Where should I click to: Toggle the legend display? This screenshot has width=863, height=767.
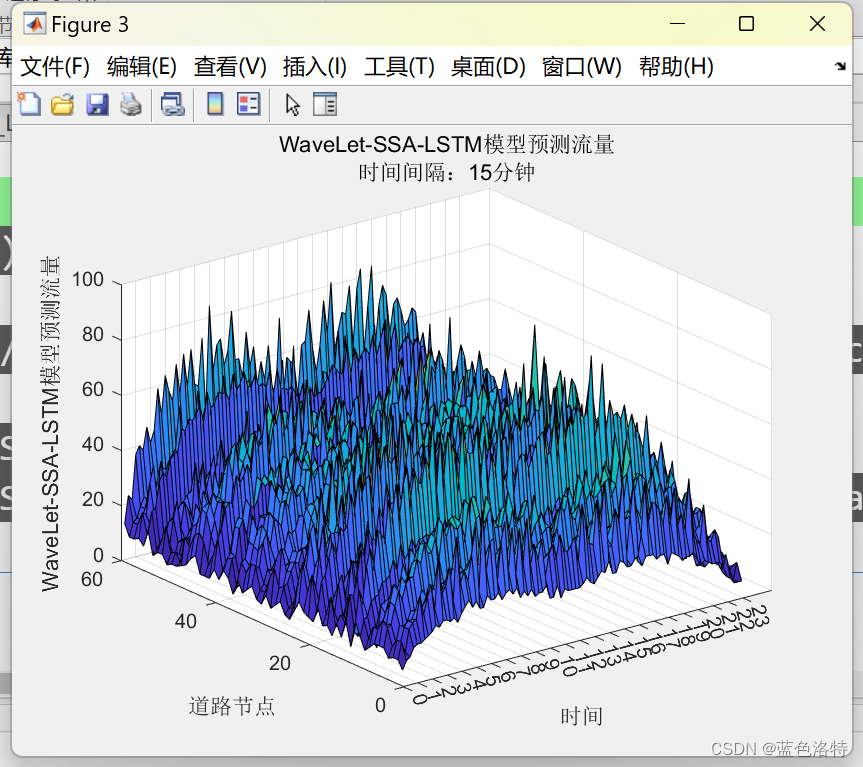(247, 103)
